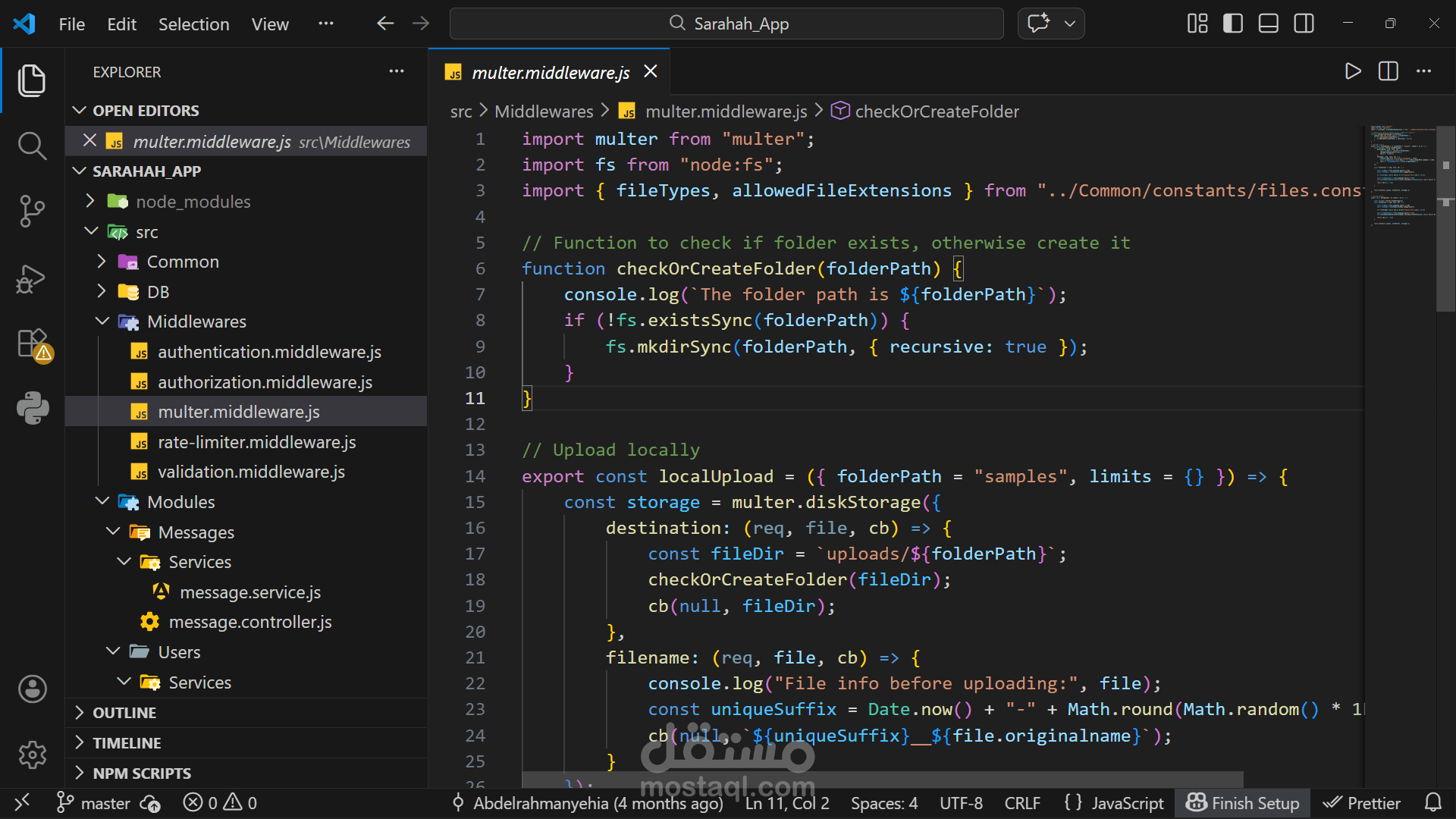Open the Extensions view
Viewport: 1456px width, 819px height.
click(32, 344)
